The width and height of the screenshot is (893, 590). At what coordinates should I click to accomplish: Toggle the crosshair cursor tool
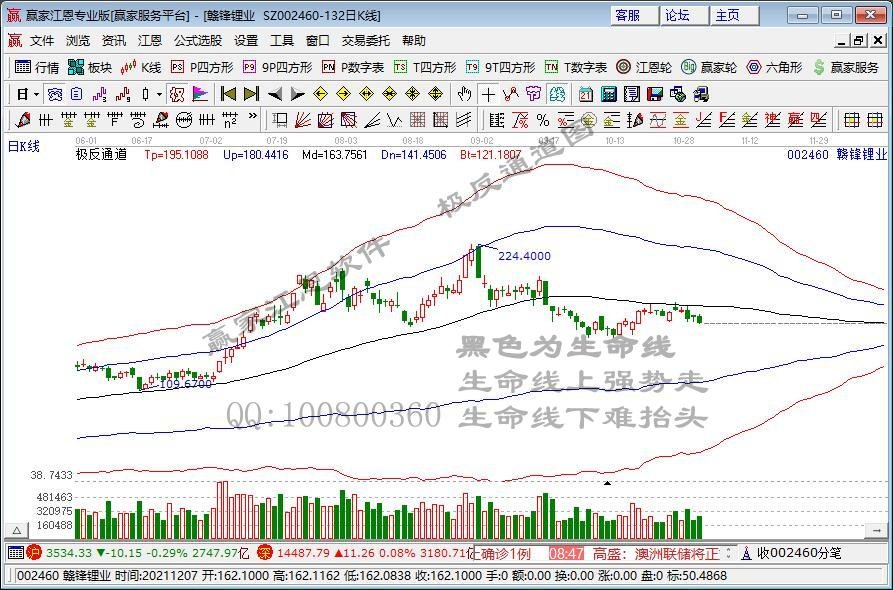pos(488,94)
